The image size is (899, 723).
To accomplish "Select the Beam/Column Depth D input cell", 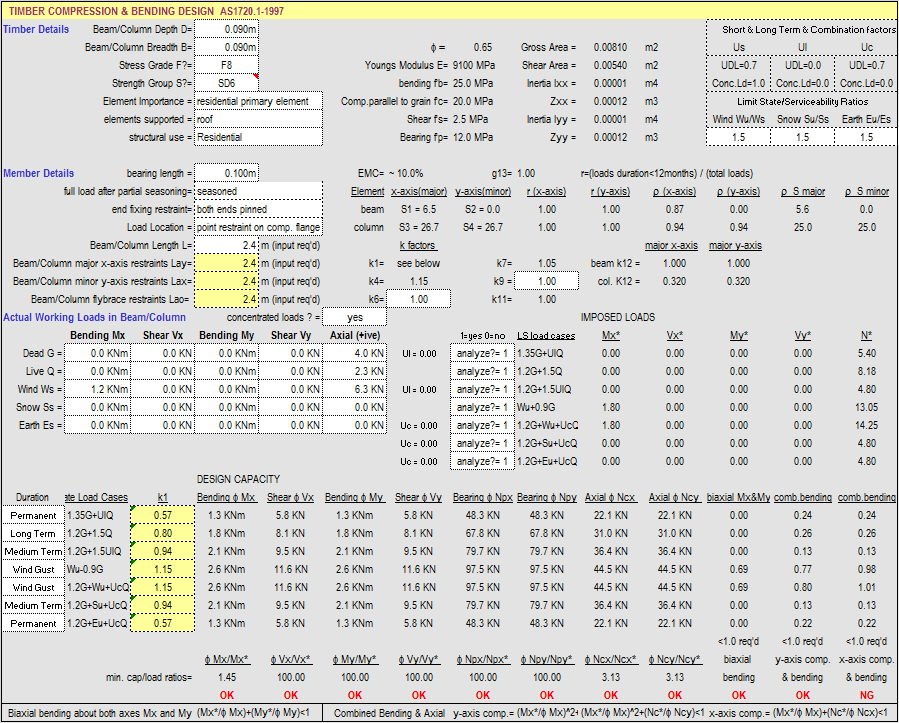I will pos(226,29).
